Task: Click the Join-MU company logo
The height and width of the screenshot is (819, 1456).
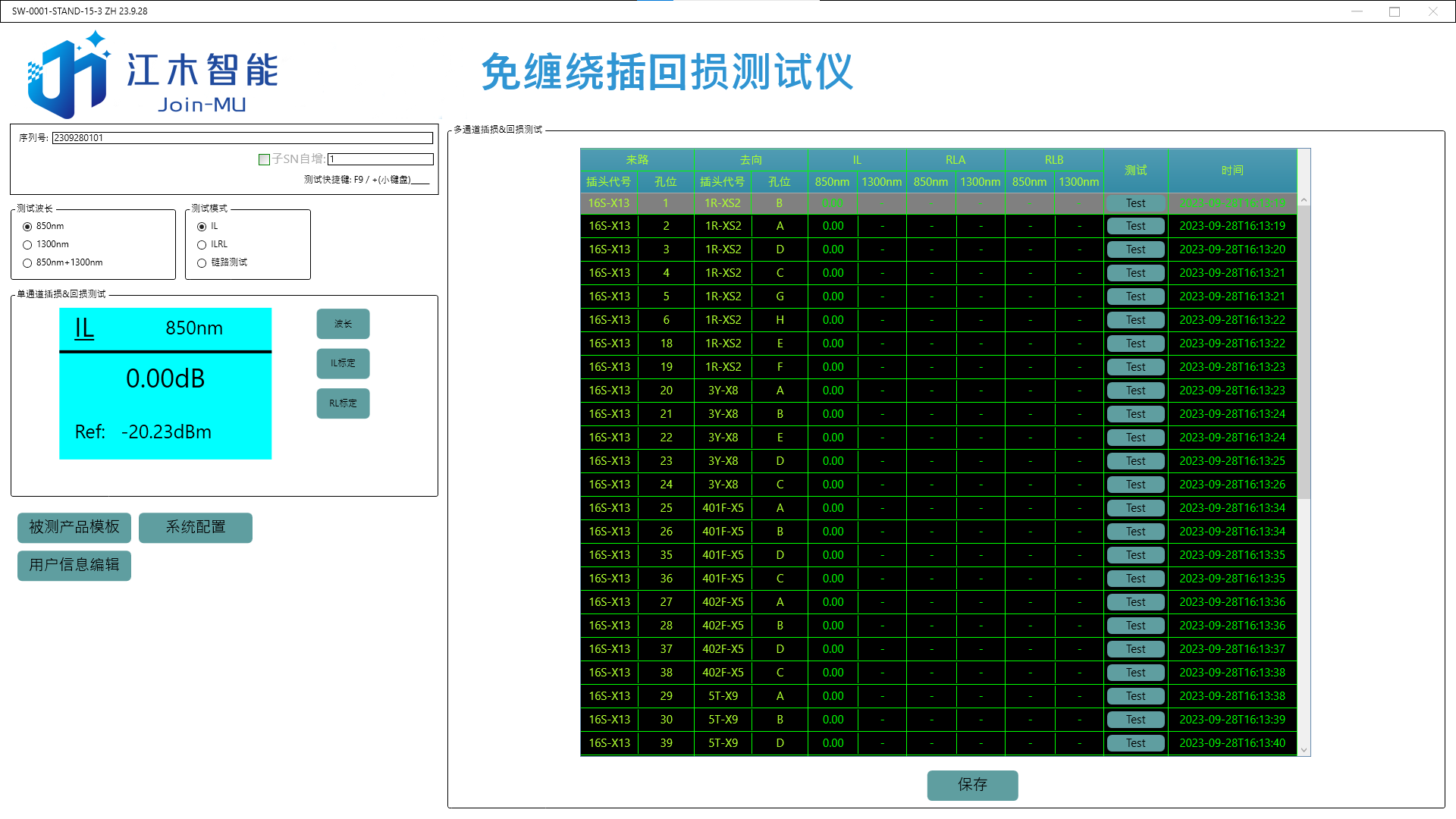Action: pyautogui.click(x=152, y=74)
